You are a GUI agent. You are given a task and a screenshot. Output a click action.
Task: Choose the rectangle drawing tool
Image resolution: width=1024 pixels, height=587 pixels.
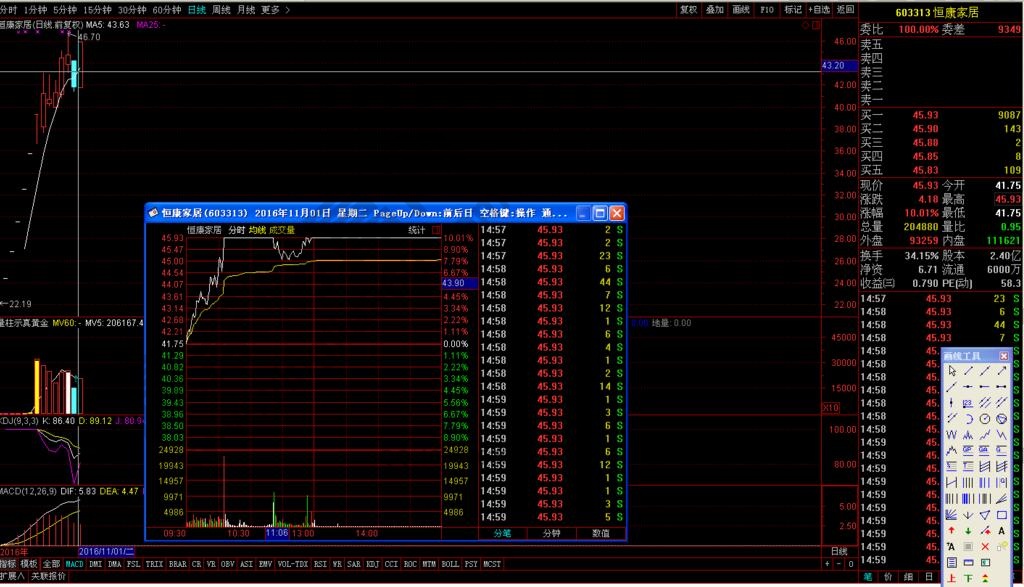click(1003, 514)
